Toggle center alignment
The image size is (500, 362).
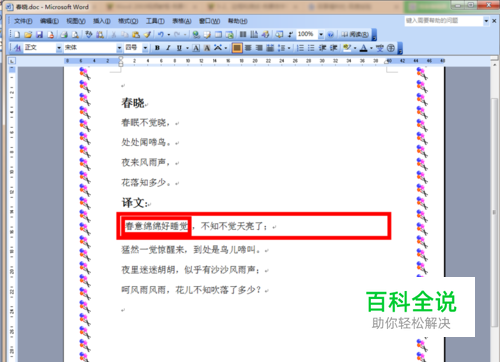248,48
